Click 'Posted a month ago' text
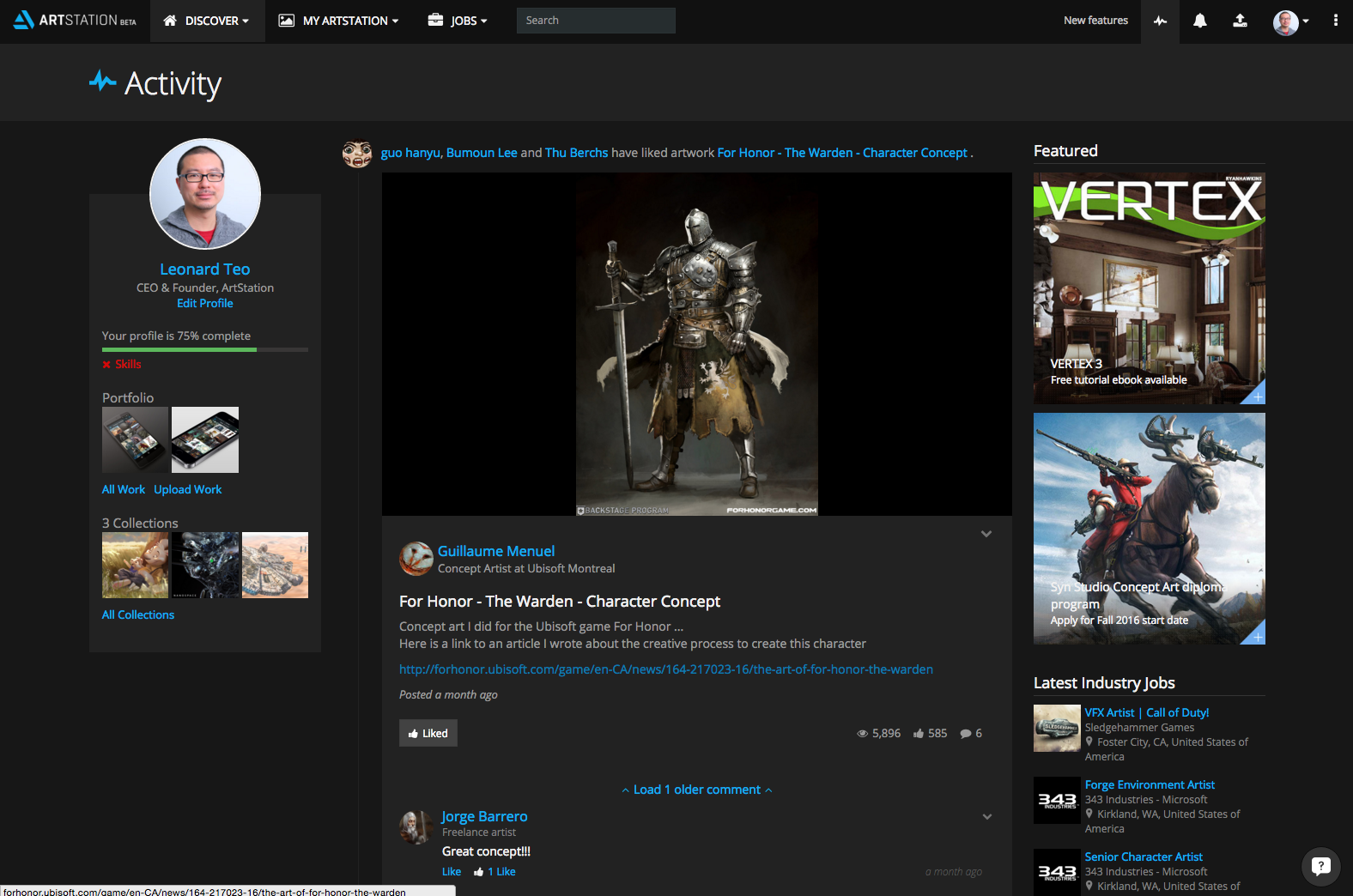Viewport: 1353px width, 896px height. click(x=448, y=694)
